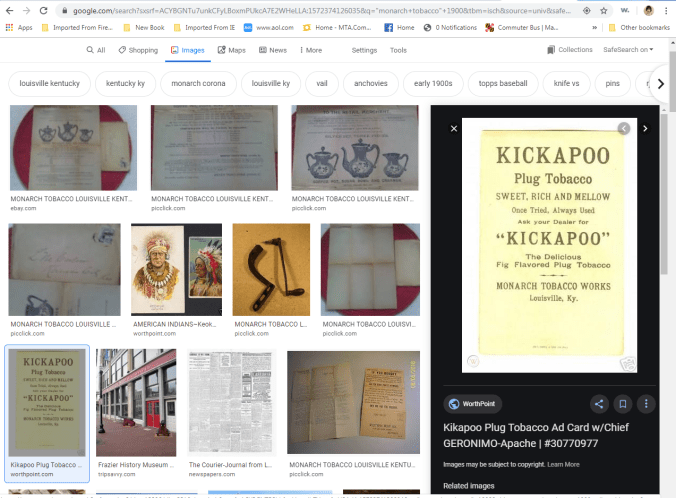This screenshot has height=498, width=676.
Task: Open envelope thumbnail labeled MONARCH TOBACCO LOUISVILLE
Action: (65, 269)
